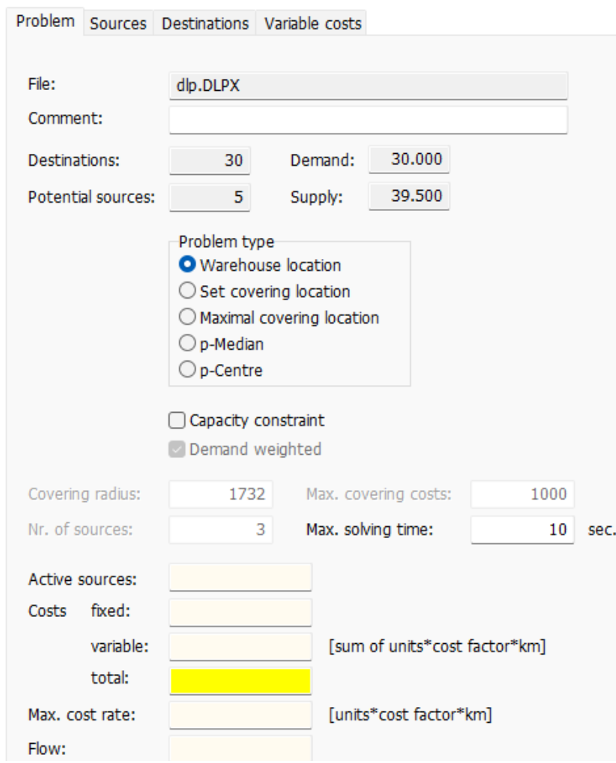Choose the p-Centre problem type
The width and height of the screenshot is (616, 763).
[x=186, y=370]
